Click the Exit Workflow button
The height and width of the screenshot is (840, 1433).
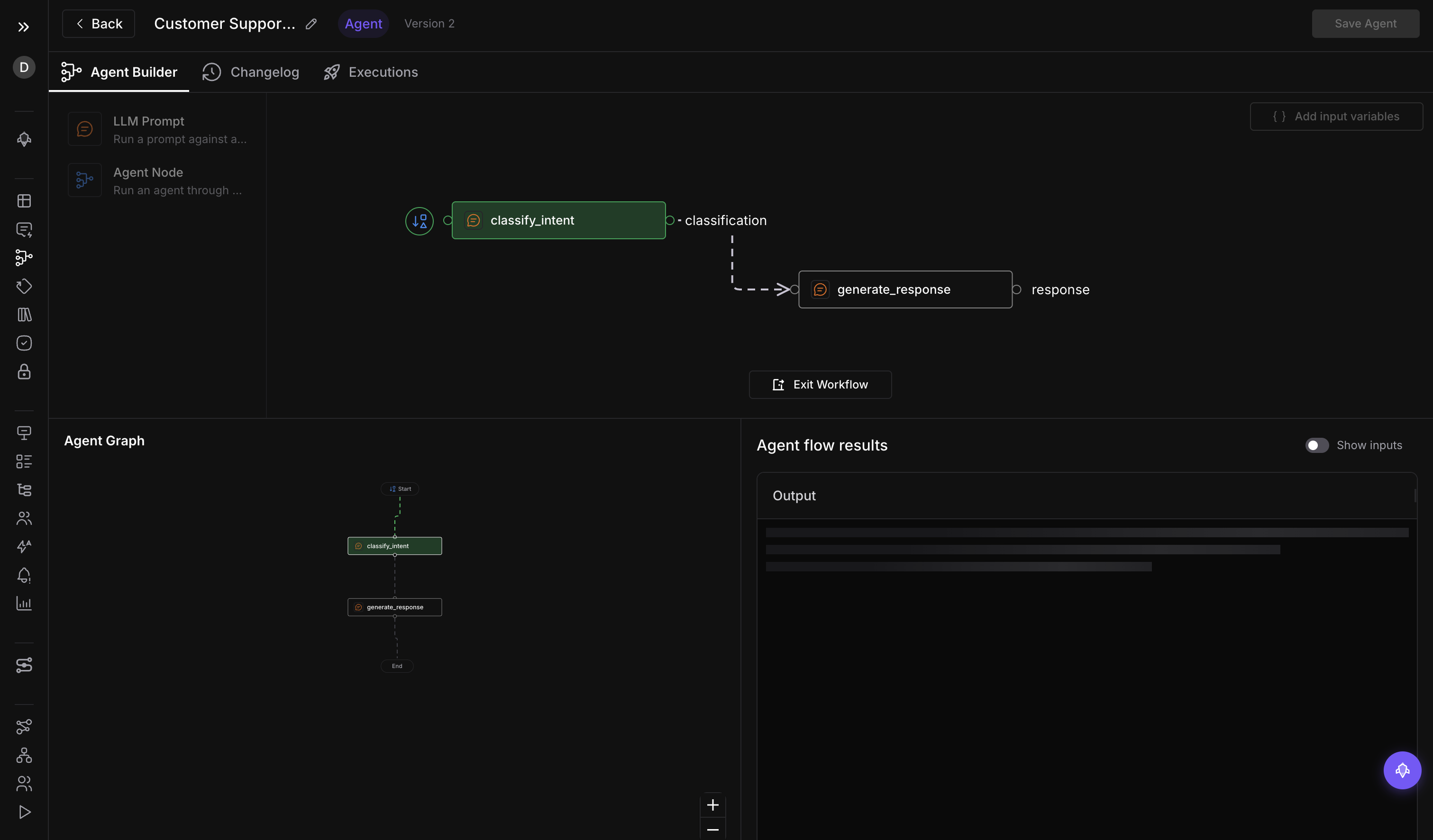(x=820, y=384)
